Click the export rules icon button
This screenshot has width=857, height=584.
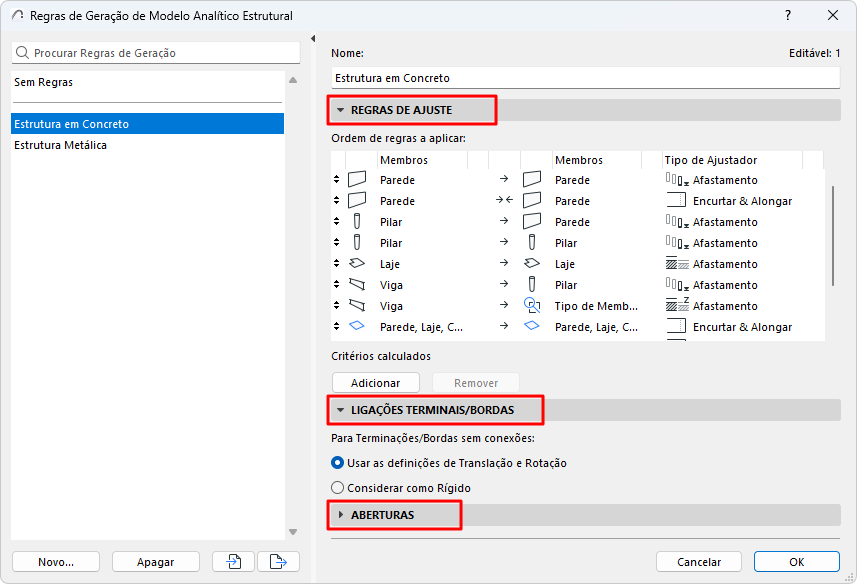click(x=278, y=562)
